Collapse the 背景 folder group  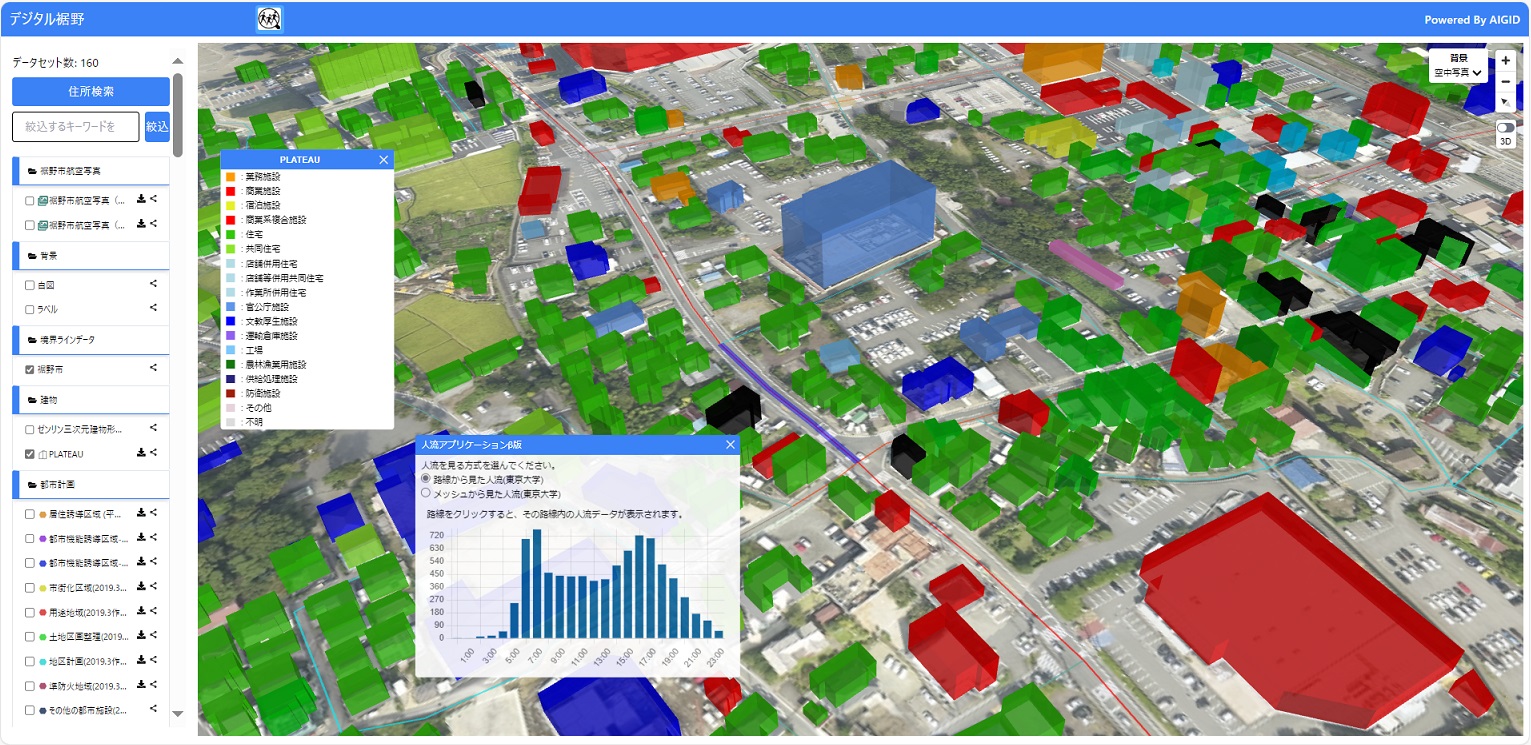(91, 256)
